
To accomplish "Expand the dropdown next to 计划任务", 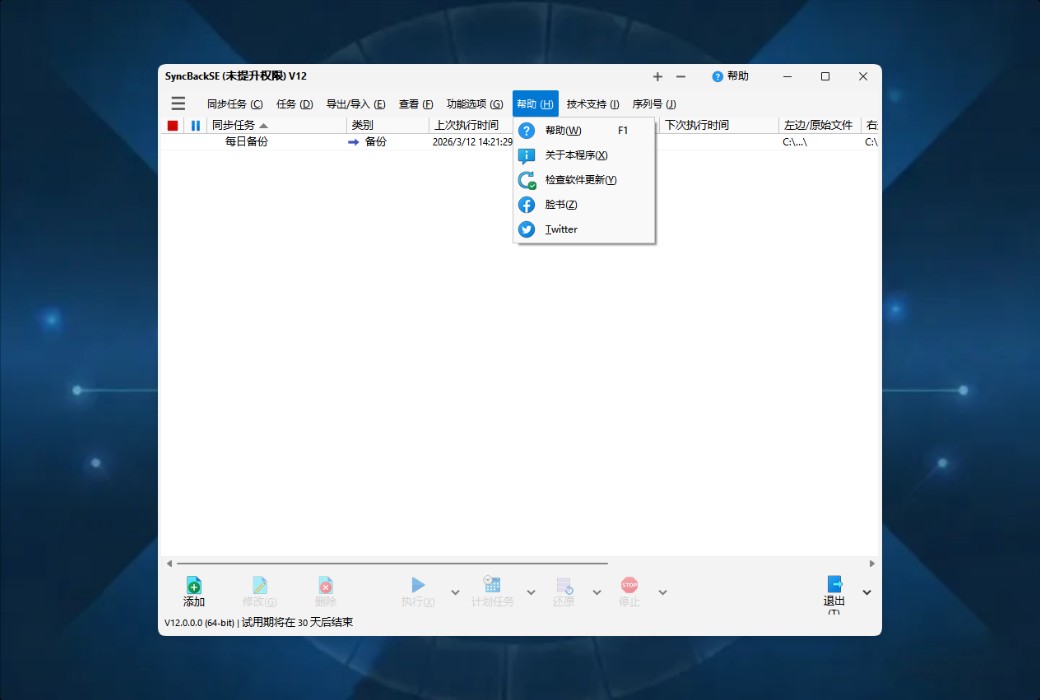I will point(529,592).
